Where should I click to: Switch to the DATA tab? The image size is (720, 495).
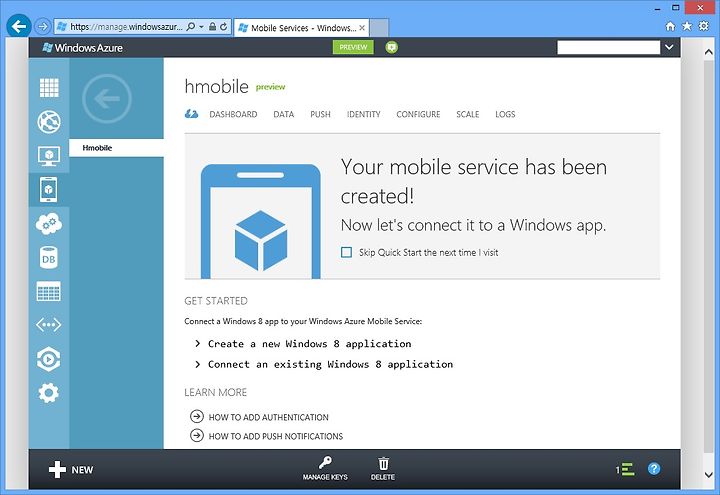(284, 114)
